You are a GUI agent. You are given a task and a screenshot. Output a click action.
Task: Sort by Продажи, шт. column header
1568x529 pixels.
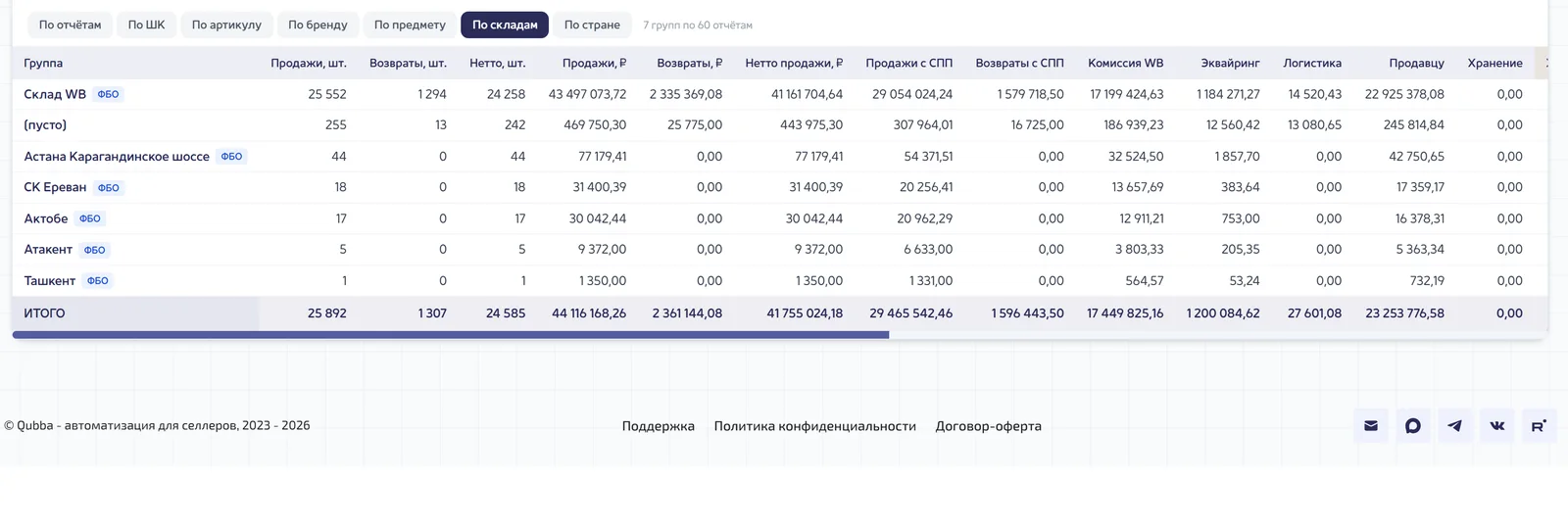(309, 63)
